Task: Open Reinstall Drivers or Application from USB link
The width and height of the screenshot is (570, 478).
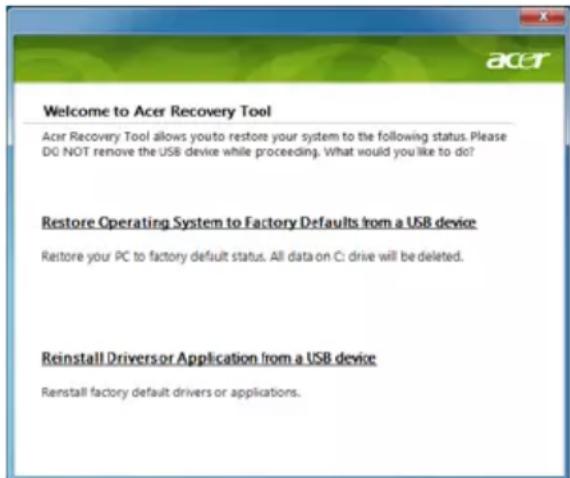Action: click(209, 358)
